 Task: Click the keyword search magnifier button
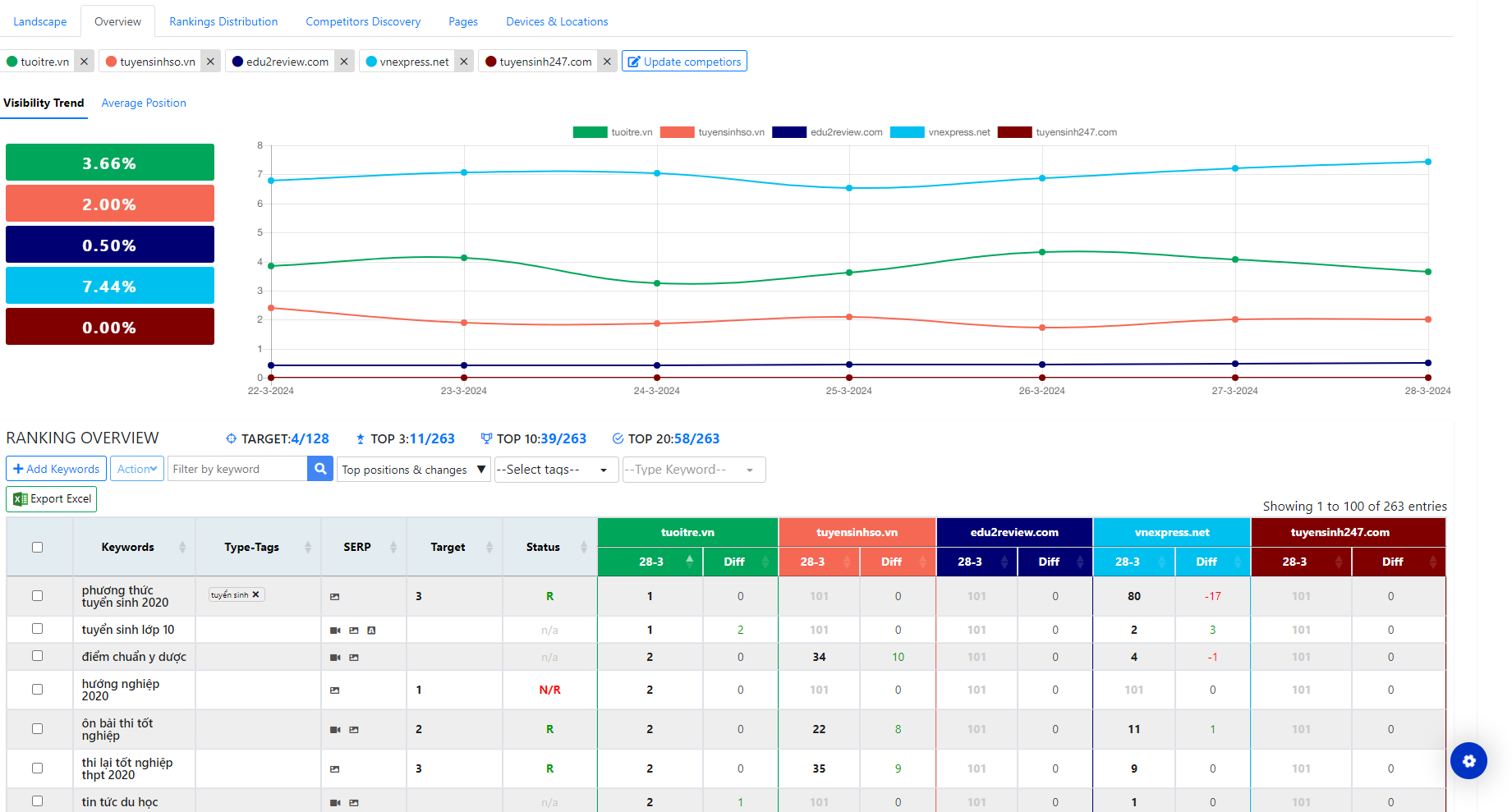320,469
